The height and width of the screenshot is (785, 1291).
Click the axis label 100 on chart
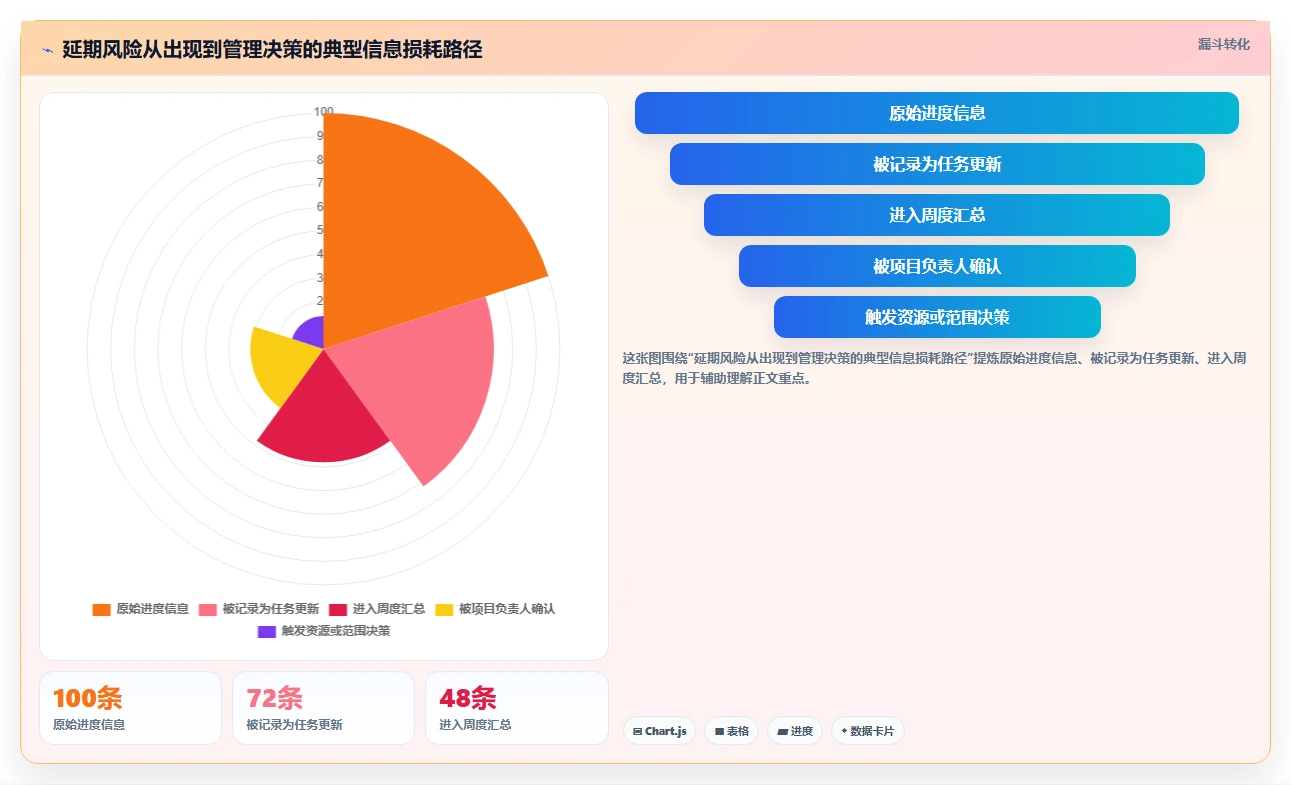tap(324, 112)
